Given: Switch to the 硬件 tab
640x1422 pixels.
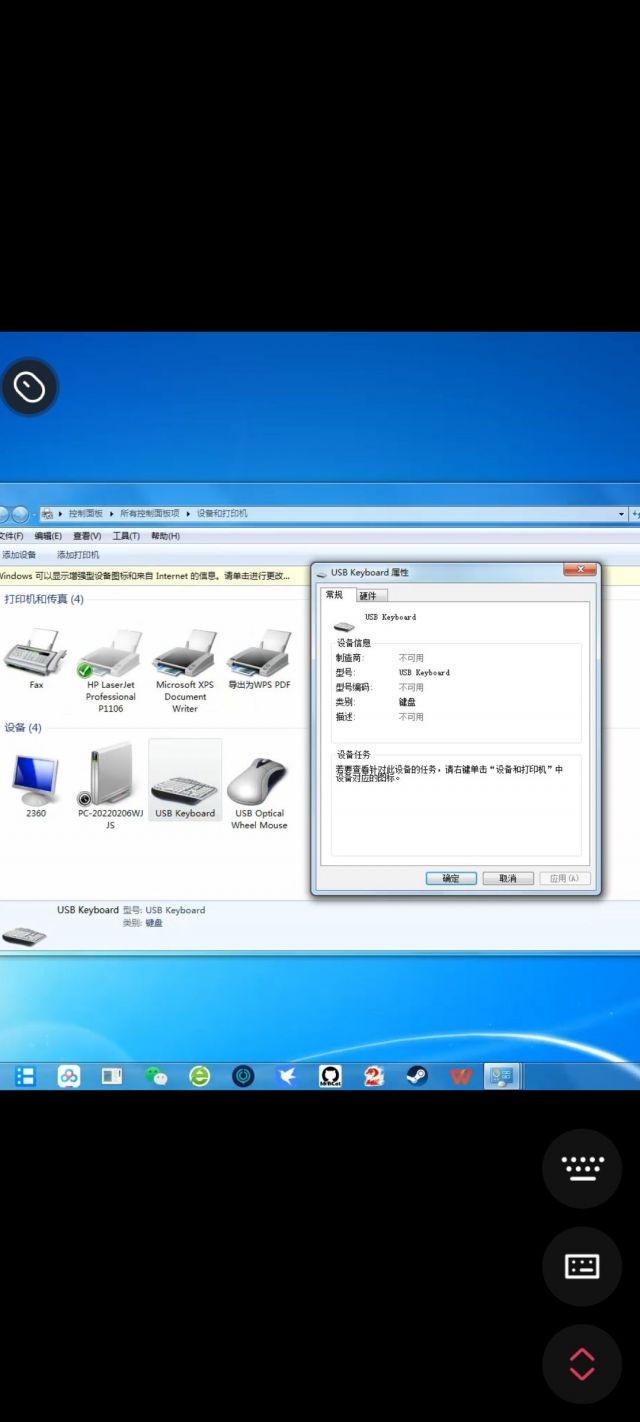Looking at the screenshot, I should [367, 595].
